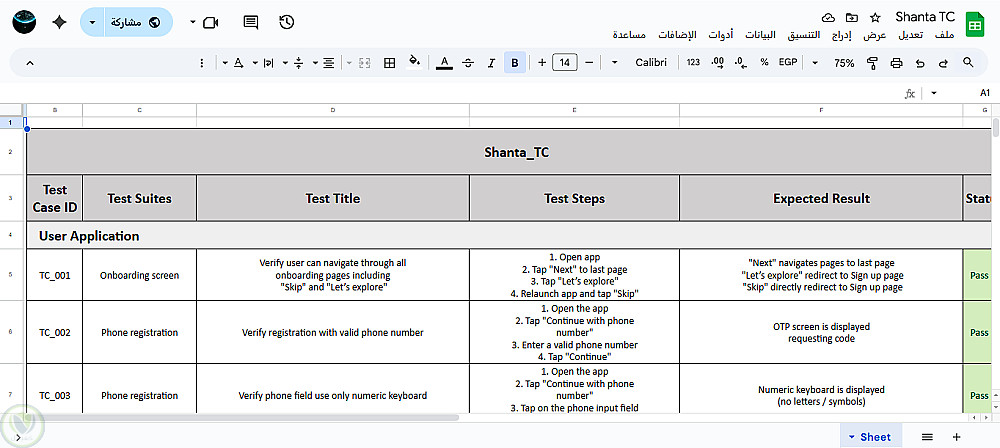The image size is (1000, 448).
Task: Add a new sheet with plus
Action: coord(956,437)
